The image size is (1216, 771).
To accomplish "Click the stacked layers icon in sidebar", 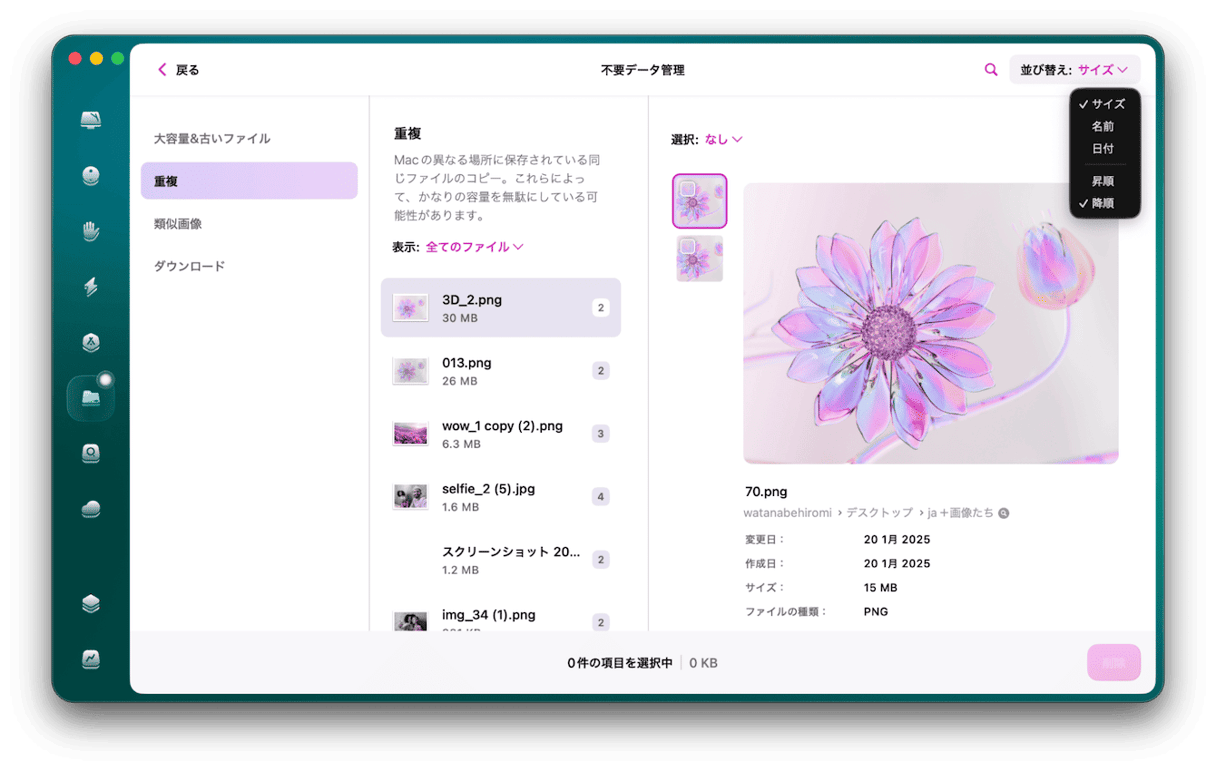I will pyautogui.click(x=91, y=604).
